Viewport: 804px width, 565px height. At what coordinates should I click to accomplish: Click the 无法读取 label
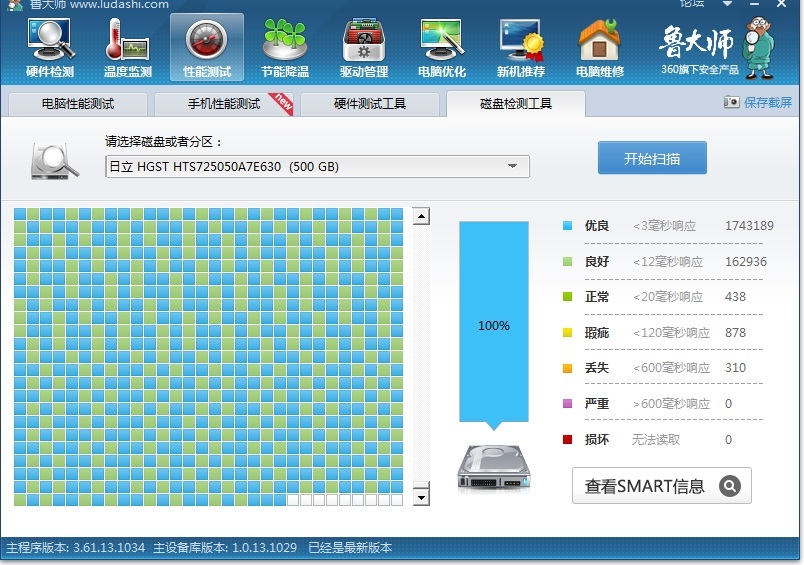pyautogui.click(x=656, y=439)
